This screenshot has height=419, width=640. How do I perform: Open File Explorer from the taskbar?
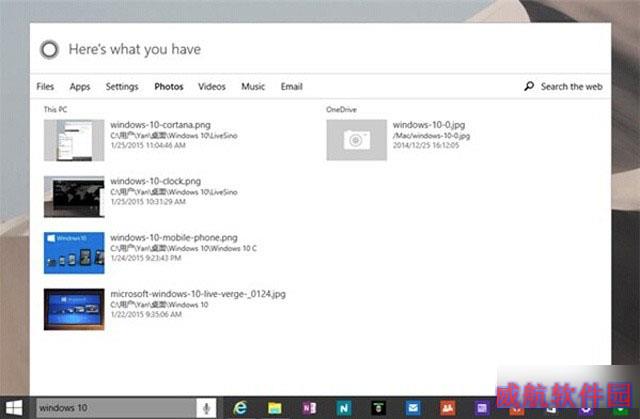[275, 408]
